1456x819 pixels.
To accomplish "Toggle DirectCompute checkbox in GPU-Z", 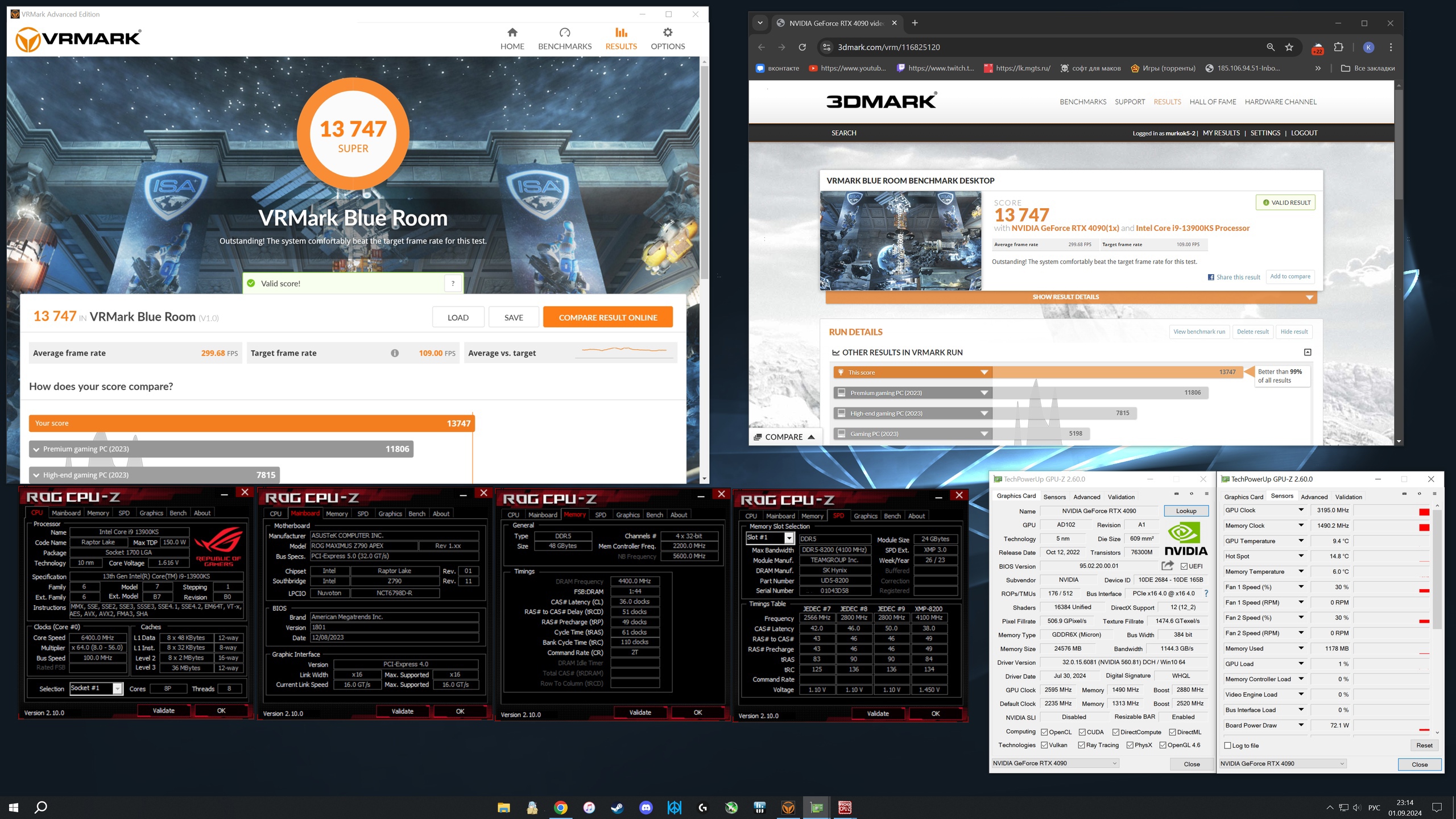I will pos(1116,732).
